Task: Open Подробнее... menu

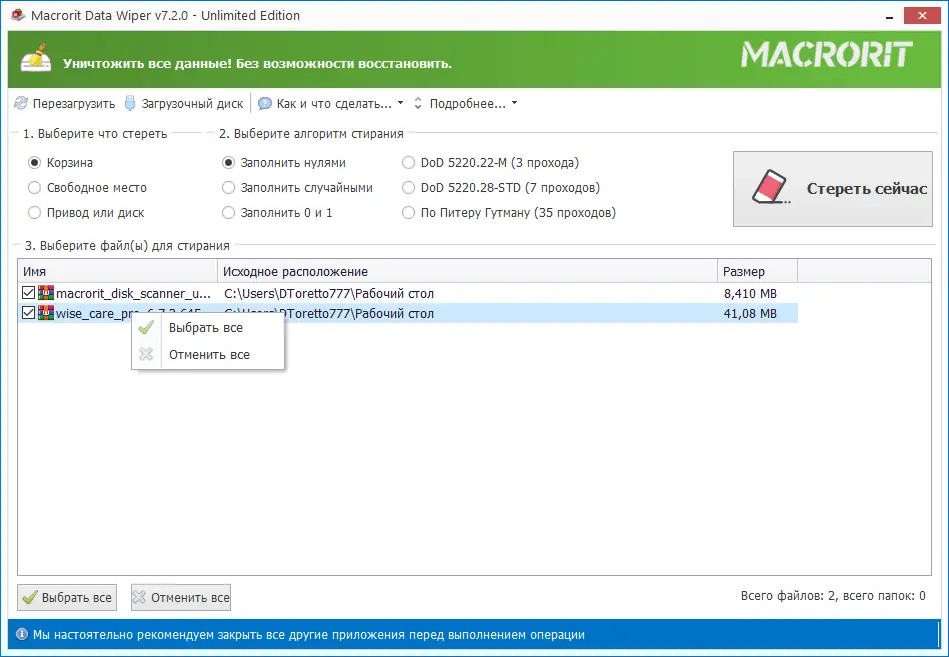Action: click(467, 103)
